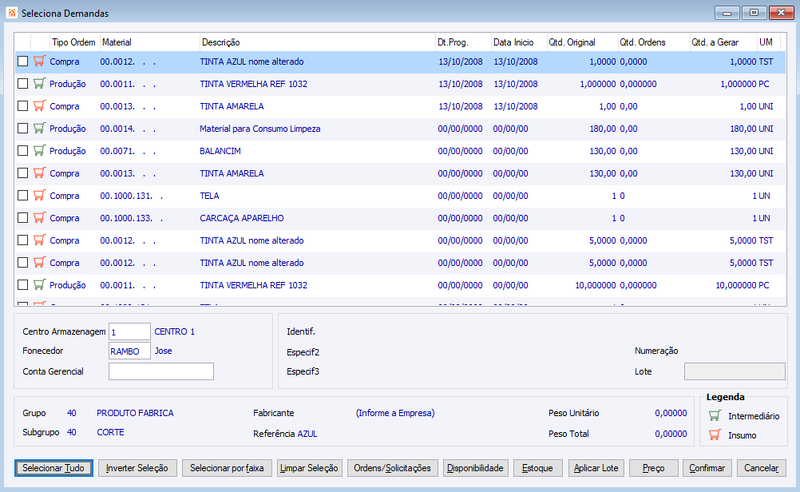Click the CORTE subgroup label
Screen dimensions: 800x492
(x=111, y=432)
